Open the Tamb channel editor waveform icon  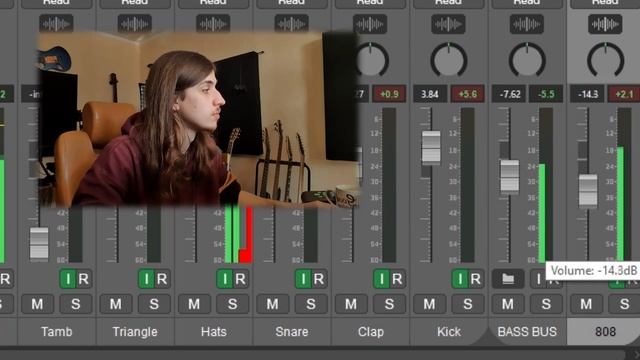(x=56, y=24)
